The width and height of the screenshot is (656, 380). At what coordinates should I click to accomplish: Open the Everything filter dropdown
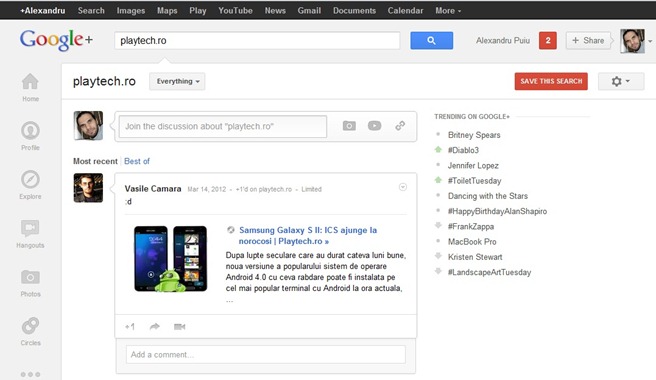coord(177,81)
